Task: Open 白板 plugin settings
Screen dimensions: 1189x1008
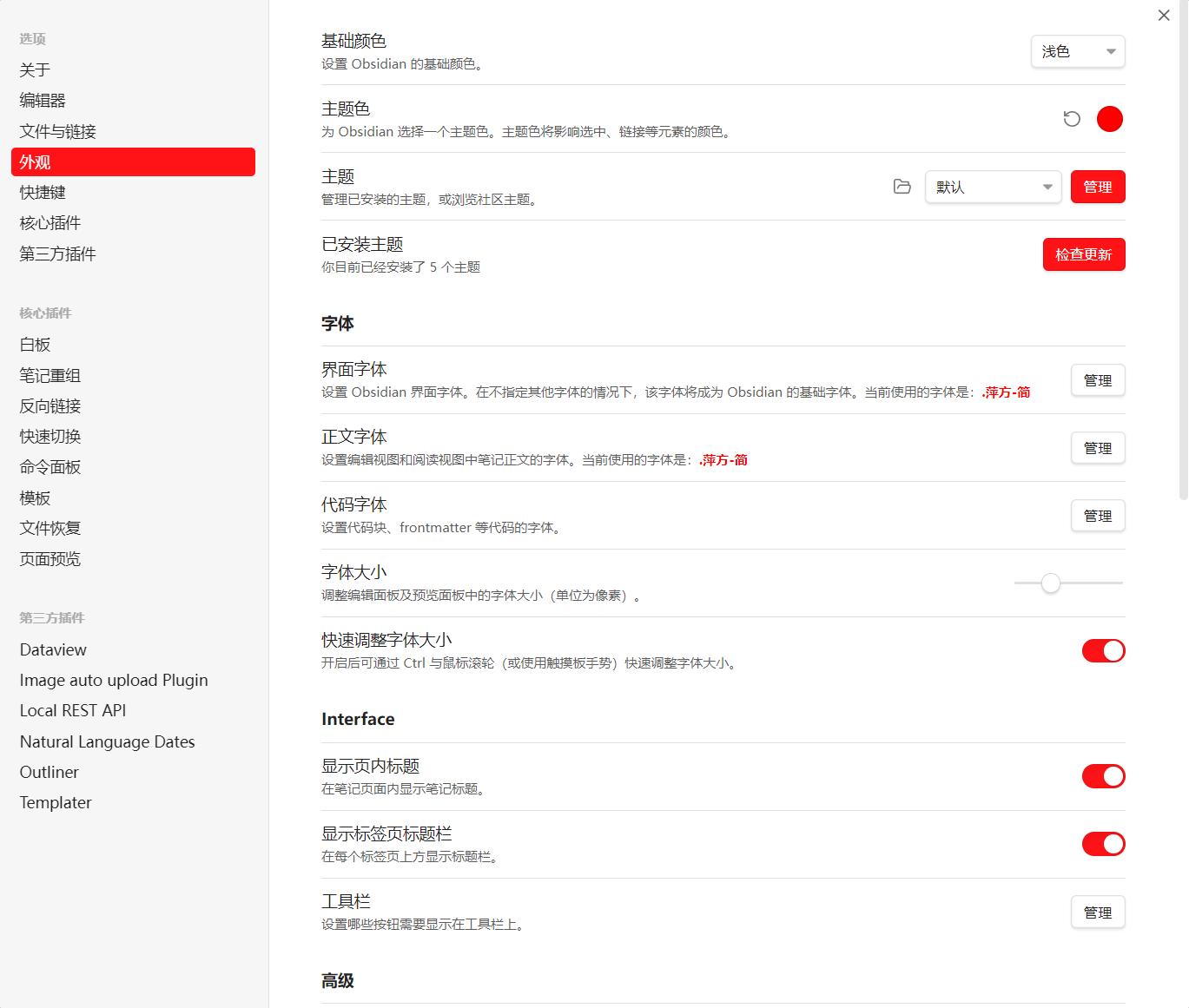Action: (x=133, y=345)
